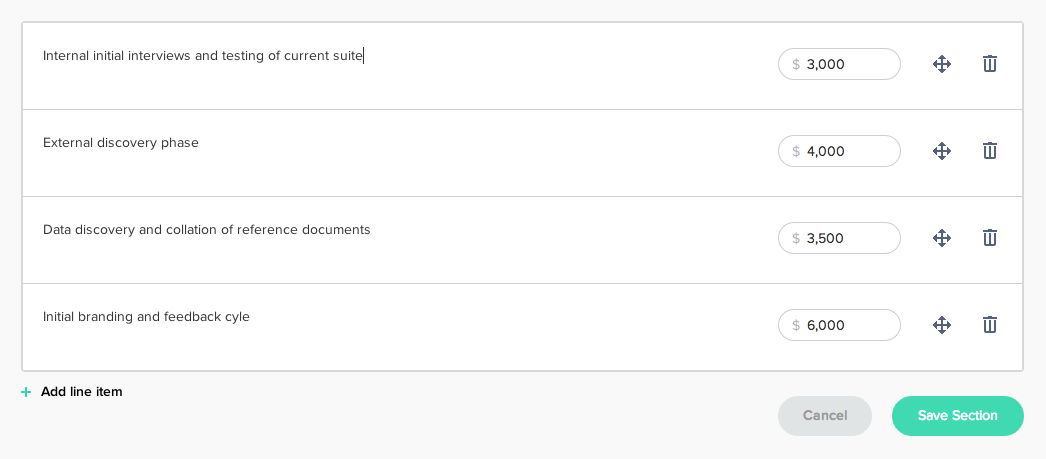Edit the External discovery phase description
The height and width of the screenshot is (459, 1046).
pos(121,143)
